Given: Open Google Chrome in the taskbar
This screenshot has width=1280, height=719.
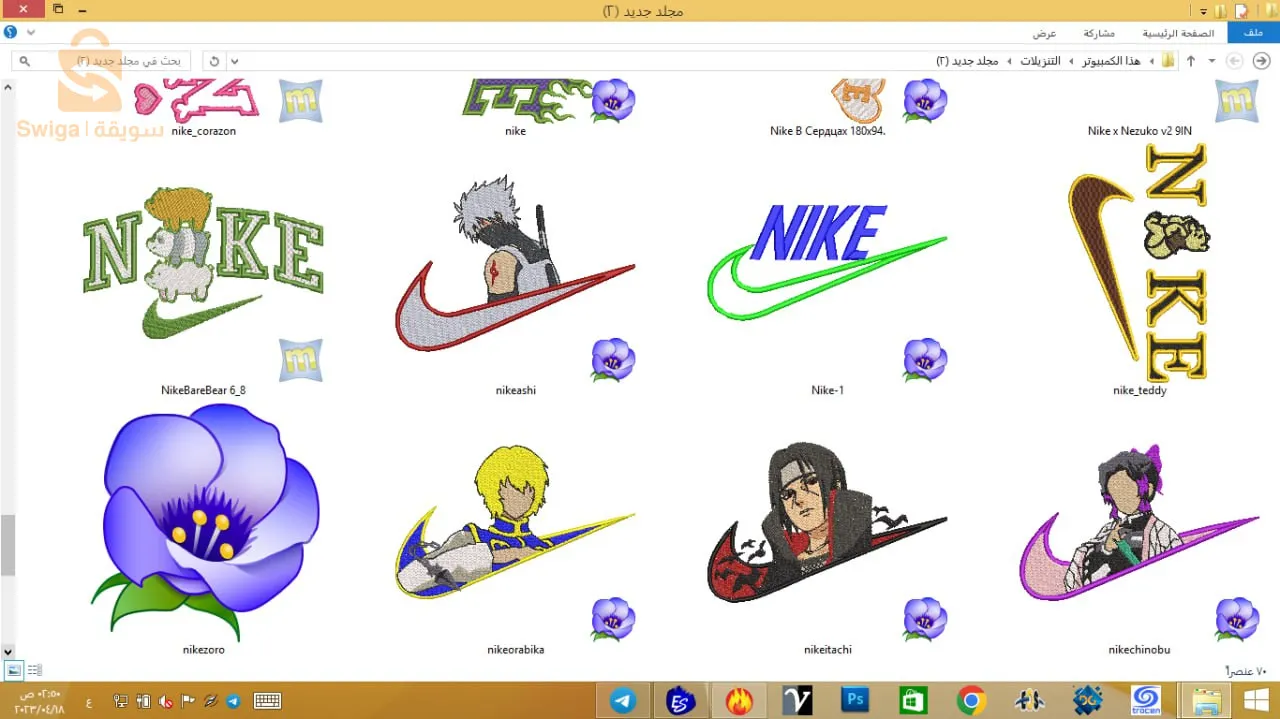Looking at the screenshot, I should [971, 701].
